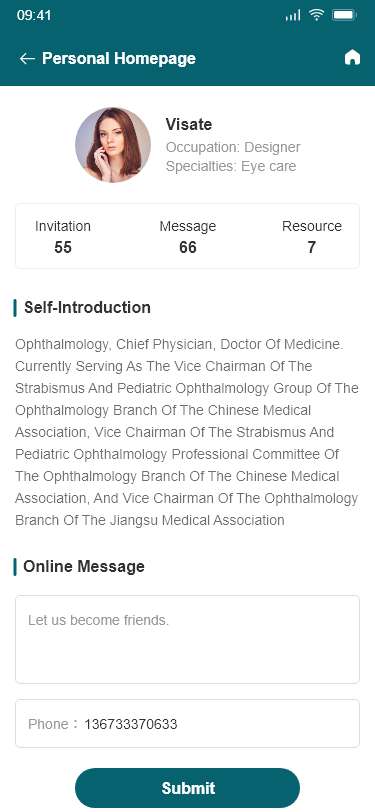Open the Invitation count of 55
Screen dimensions: 375x812
63,237
